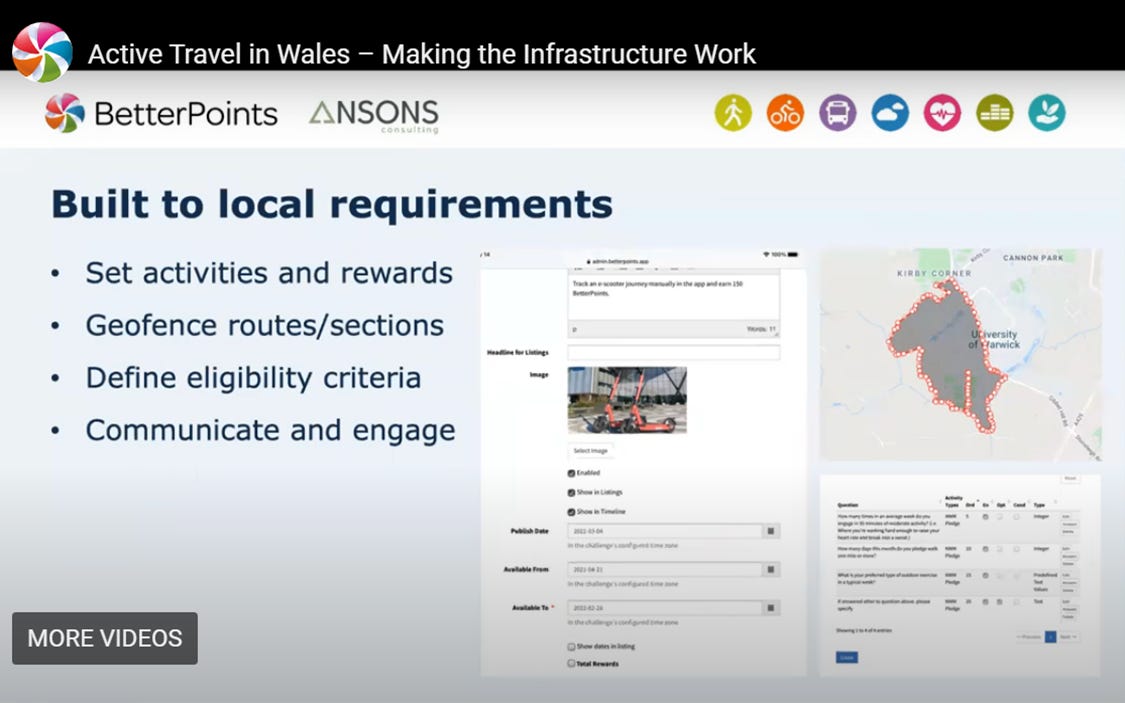Image resolution: width=1125 pixels, height=703 pixels.
Task: Click the CANNON PARK map label
Action: (x=1033, y=258)
